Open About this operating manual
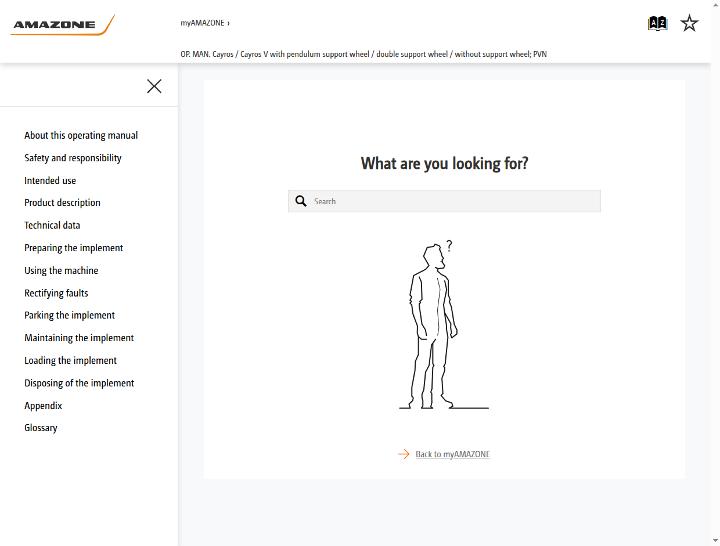This screenshot has height=546, width=720. 81,135
